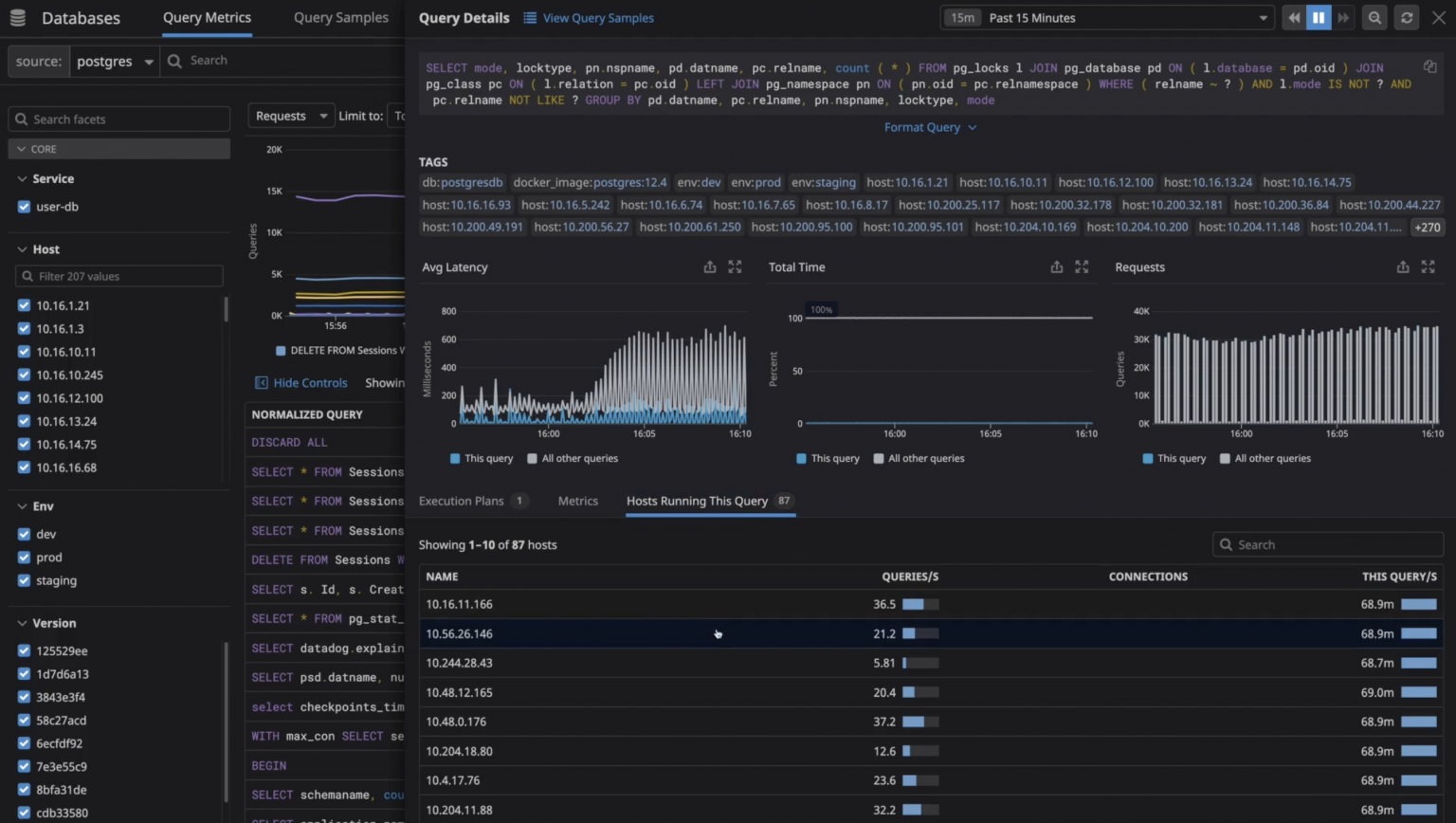Open the Databases navigation icon
The height and width of the screenshot is (823, 1456).
pos(18,17)
